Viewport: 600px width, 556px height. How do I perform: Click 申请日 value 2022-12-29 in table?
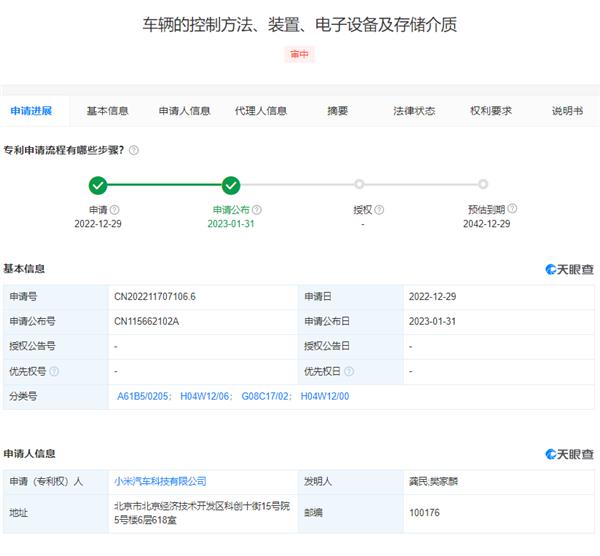coord(432,297)
